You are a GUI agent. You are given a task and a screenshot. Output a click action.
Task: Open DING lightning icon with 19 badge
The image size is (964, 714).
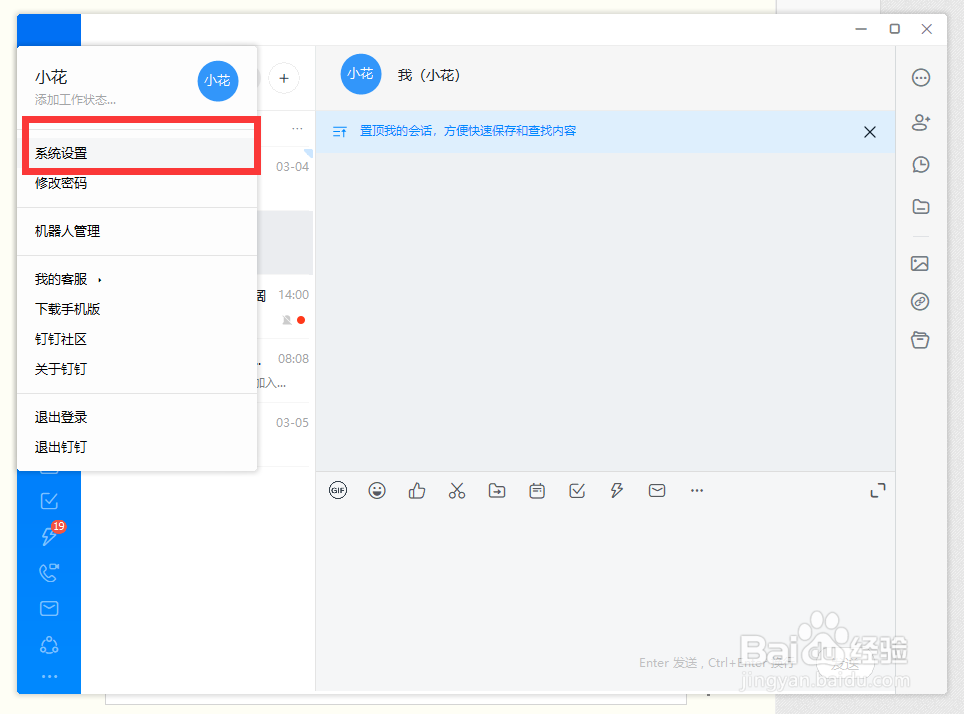coord(49,536)
